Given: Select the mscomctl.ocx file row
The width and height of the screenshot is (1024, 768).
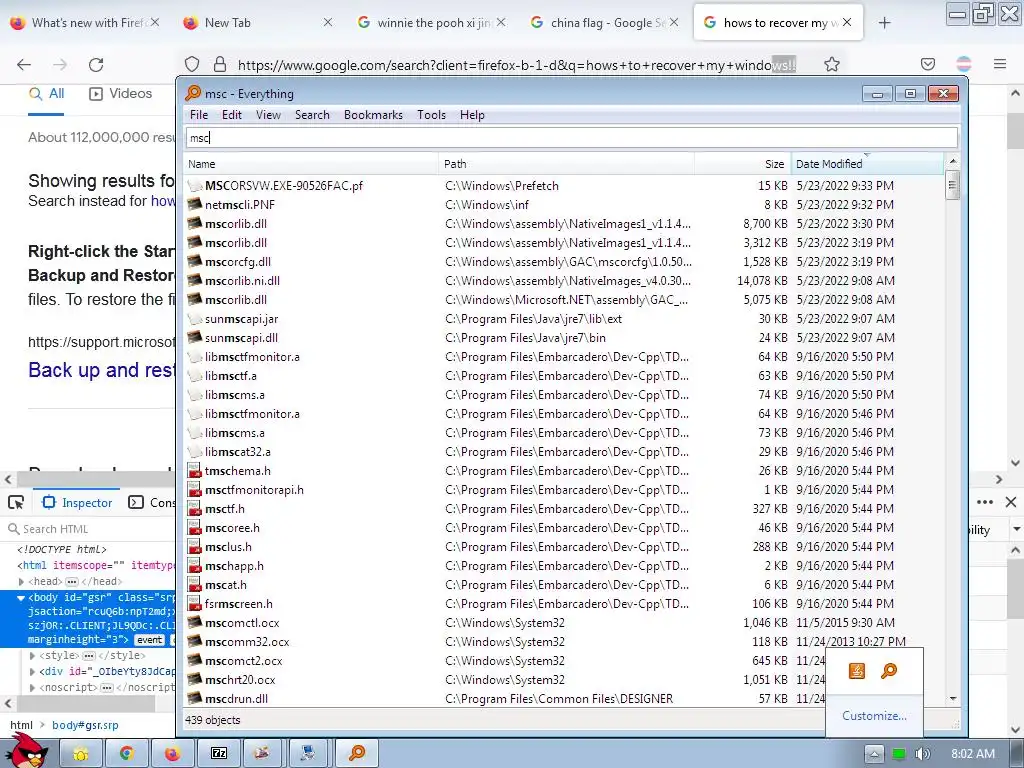Looking at the screenshot, I should point(565,623).
